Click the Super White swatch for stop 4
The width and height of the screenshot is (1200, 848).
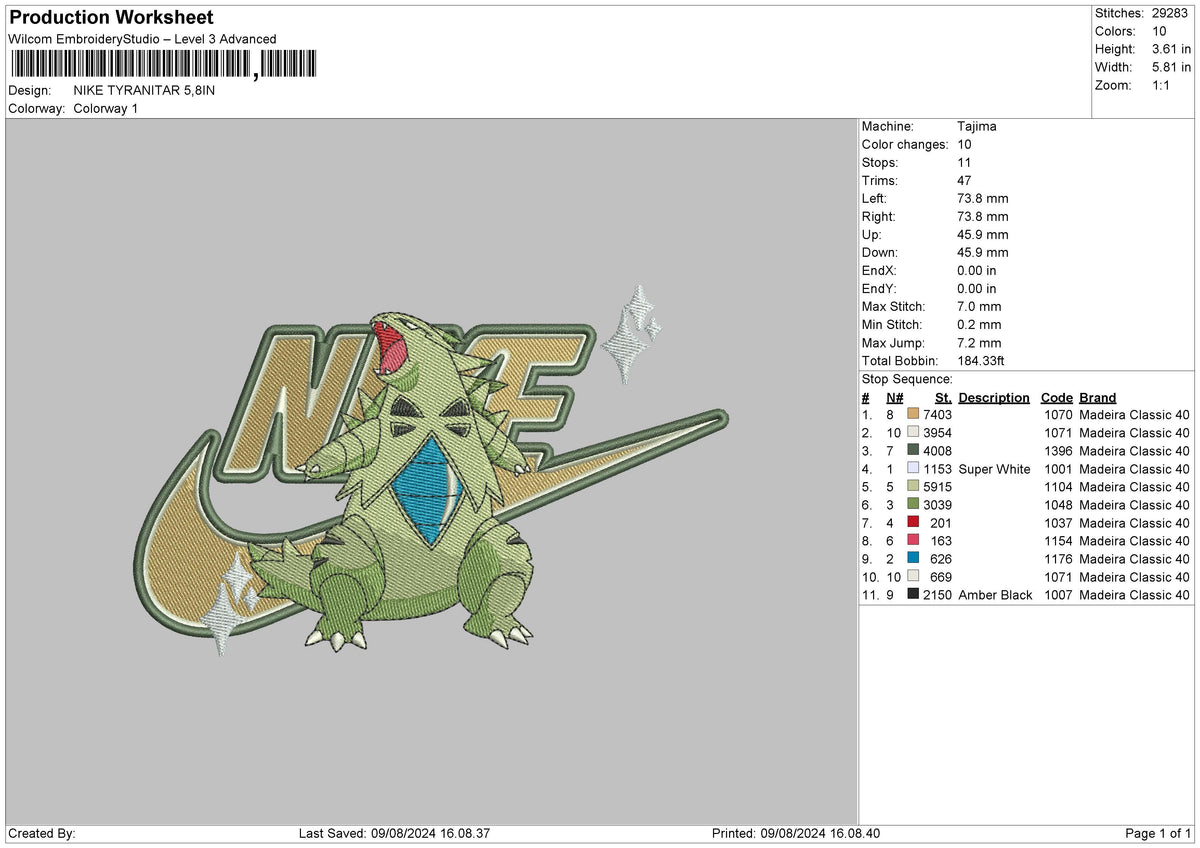914,469
